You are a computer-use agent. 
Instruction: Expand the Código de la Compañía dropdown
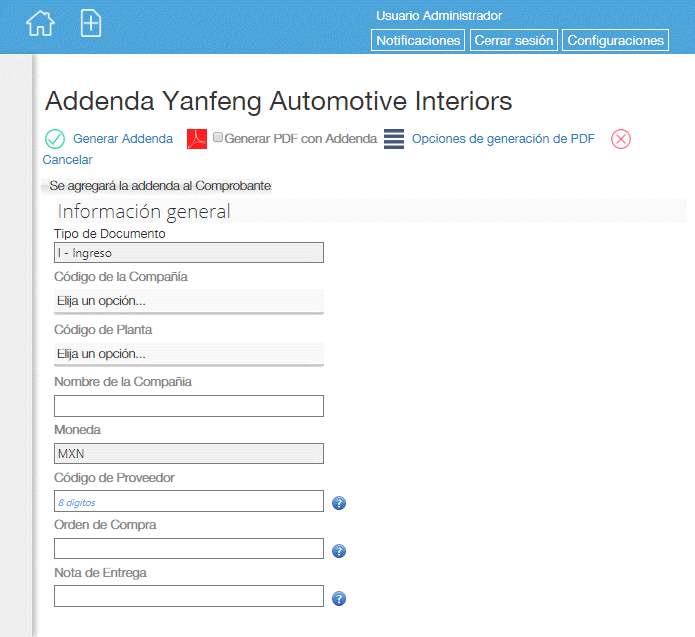coord(189,301)
